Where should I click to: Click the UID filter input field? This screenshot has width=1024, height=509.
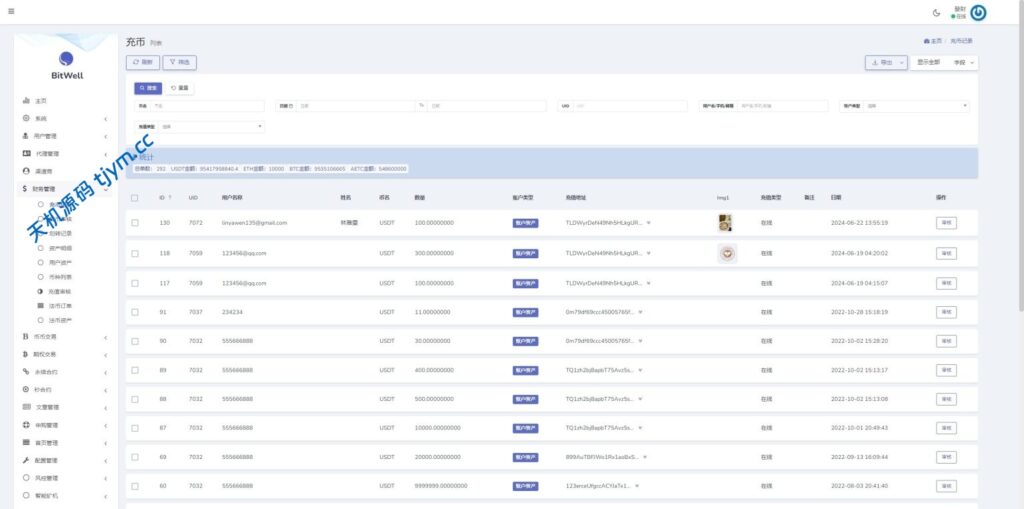pyautogui.click(x=630, y=105)
